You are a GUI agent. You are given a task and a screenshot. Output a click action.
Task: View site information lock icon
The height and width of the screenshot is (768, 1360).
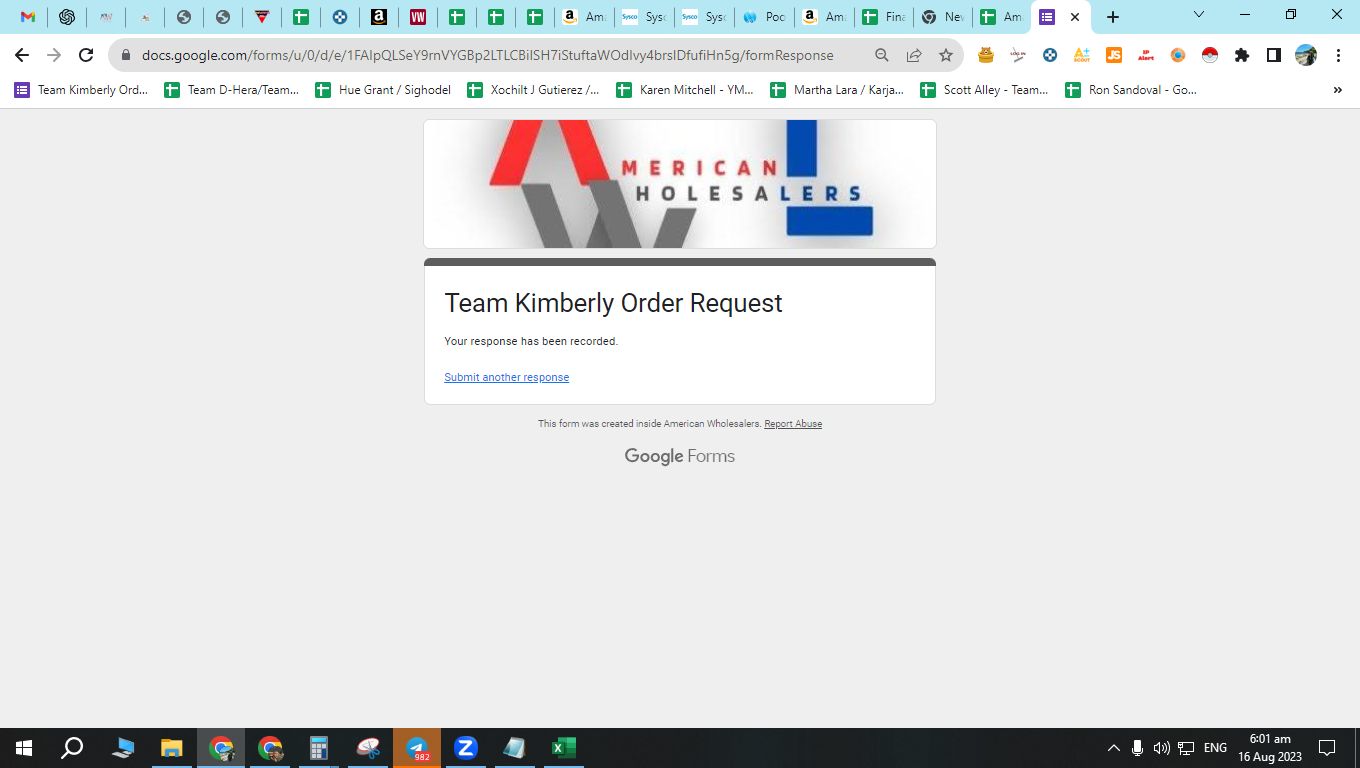(126, 56)
